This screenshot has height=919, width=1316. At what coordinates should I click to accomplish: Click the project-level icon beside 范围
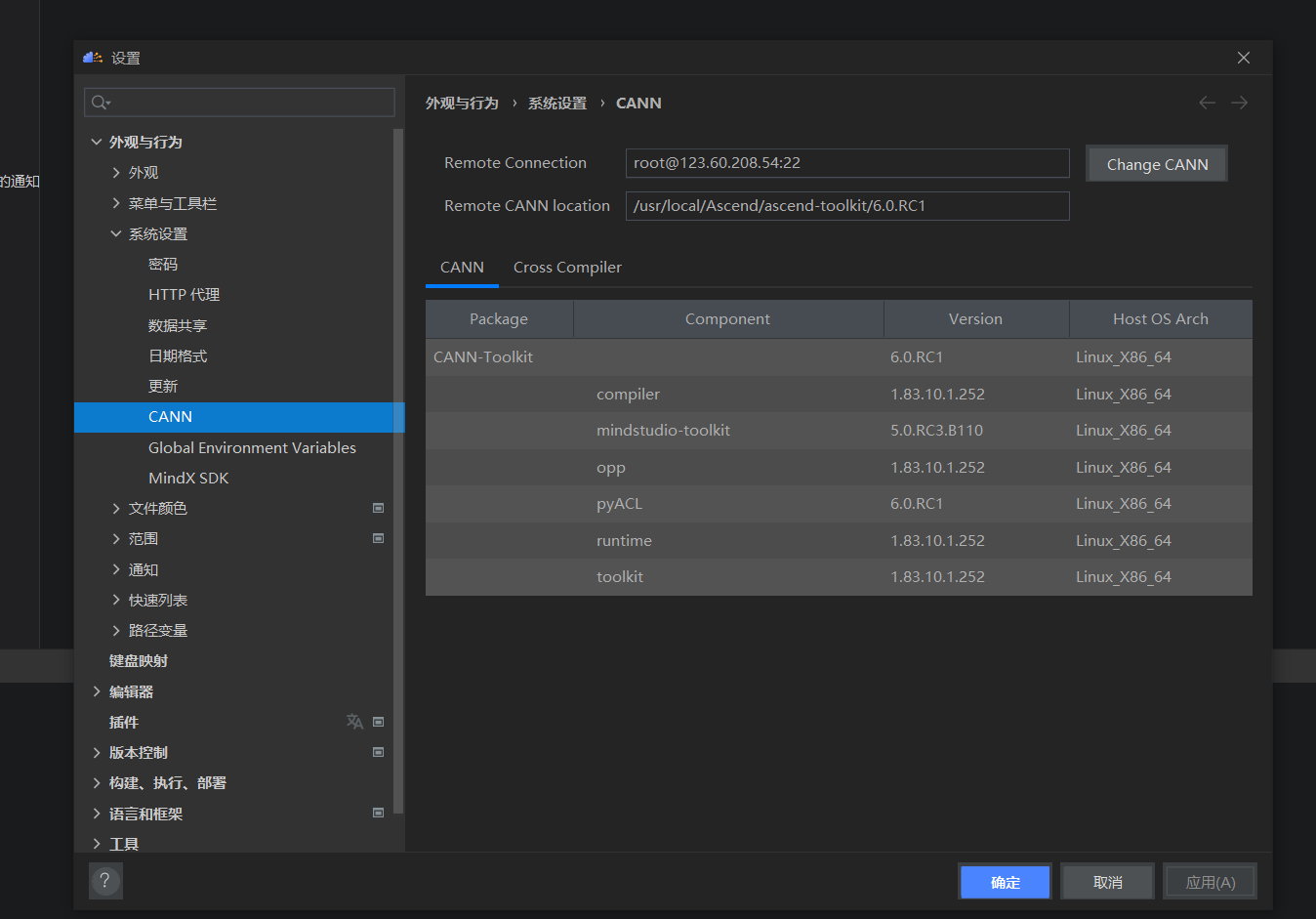pyautogui.click(x=378, y=538)
